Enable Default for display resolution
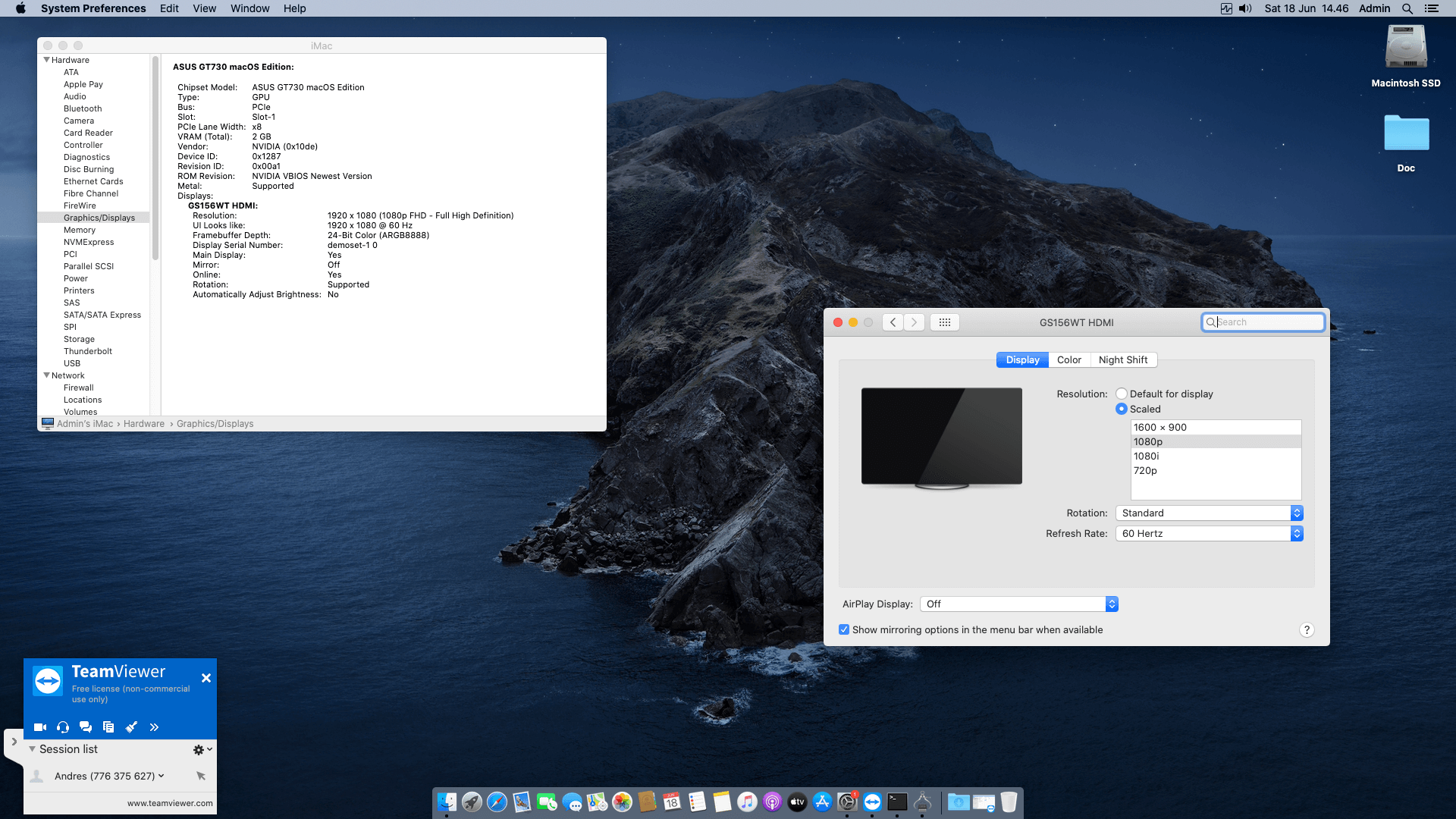 click(1122, 394)
